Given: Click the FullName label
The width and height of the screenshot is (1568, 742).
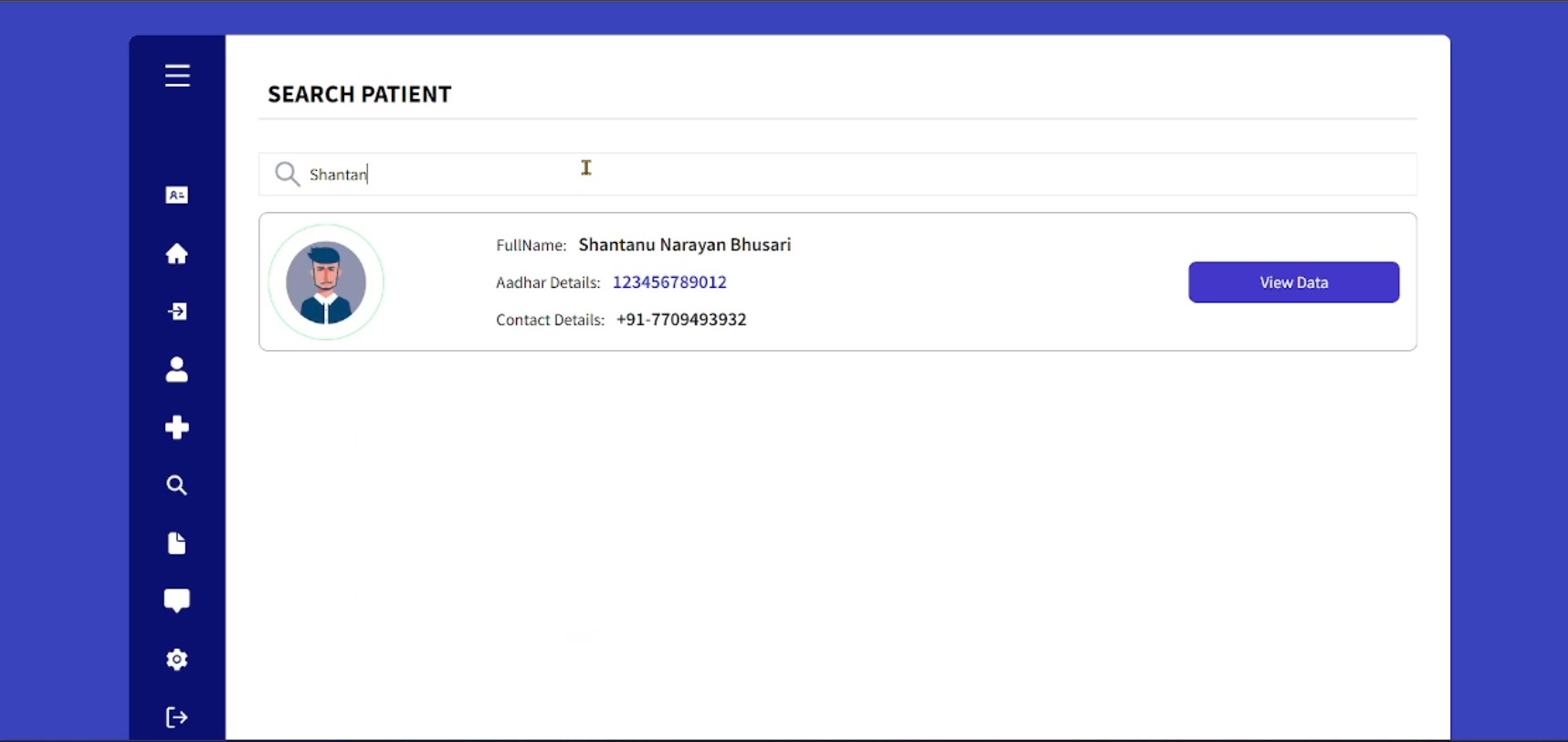Looking at the screenshot, I should 531,245.
